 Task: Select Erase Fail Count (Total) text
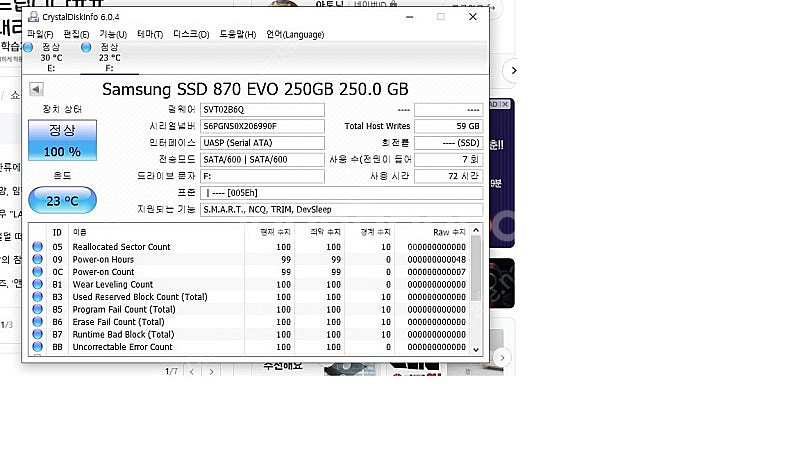pos(118,322)
